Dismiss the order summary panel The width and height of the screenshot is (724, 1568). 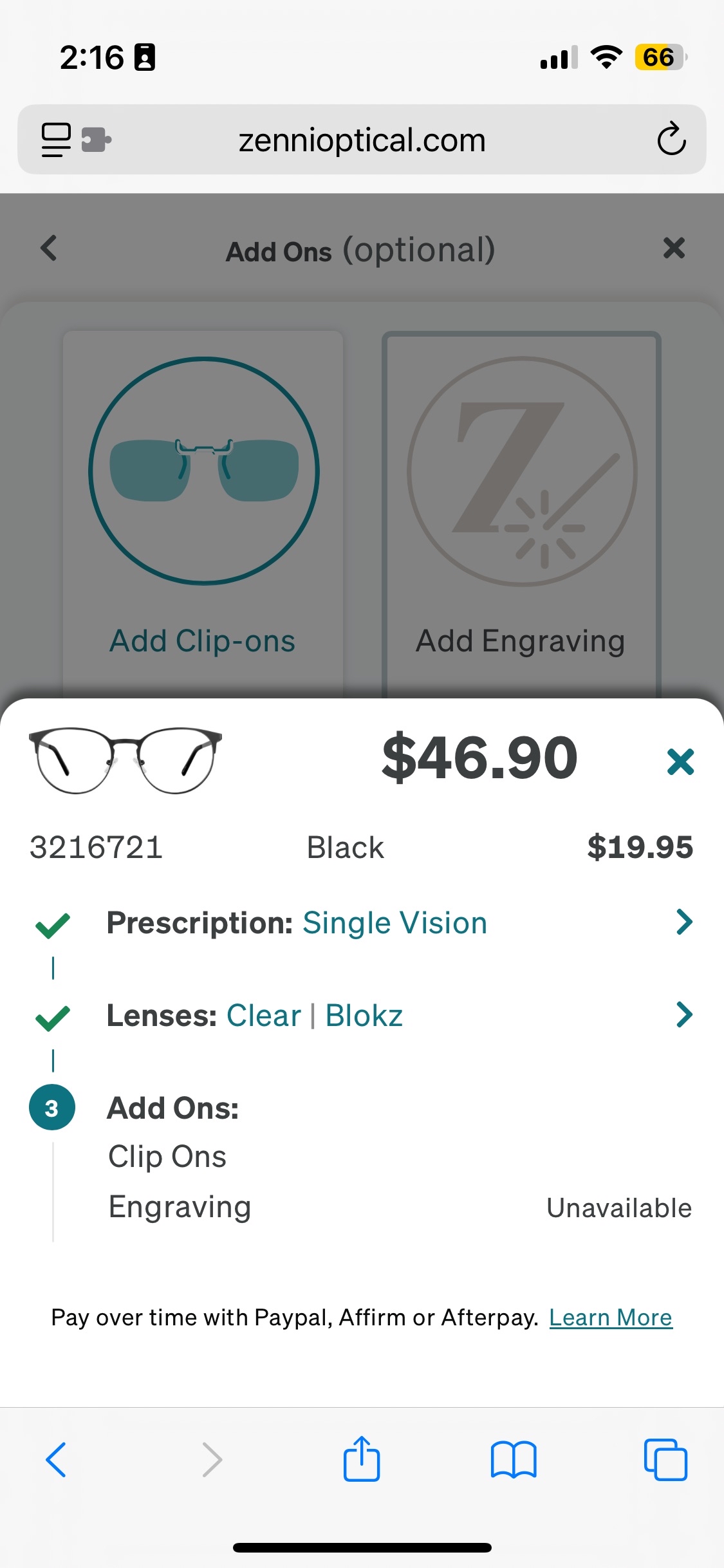click(680, 761)
